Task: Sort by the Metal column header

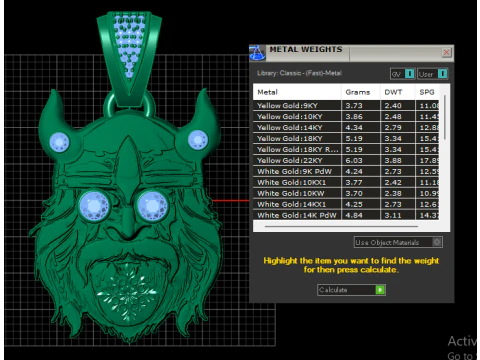Action: [x=297, y=92]
